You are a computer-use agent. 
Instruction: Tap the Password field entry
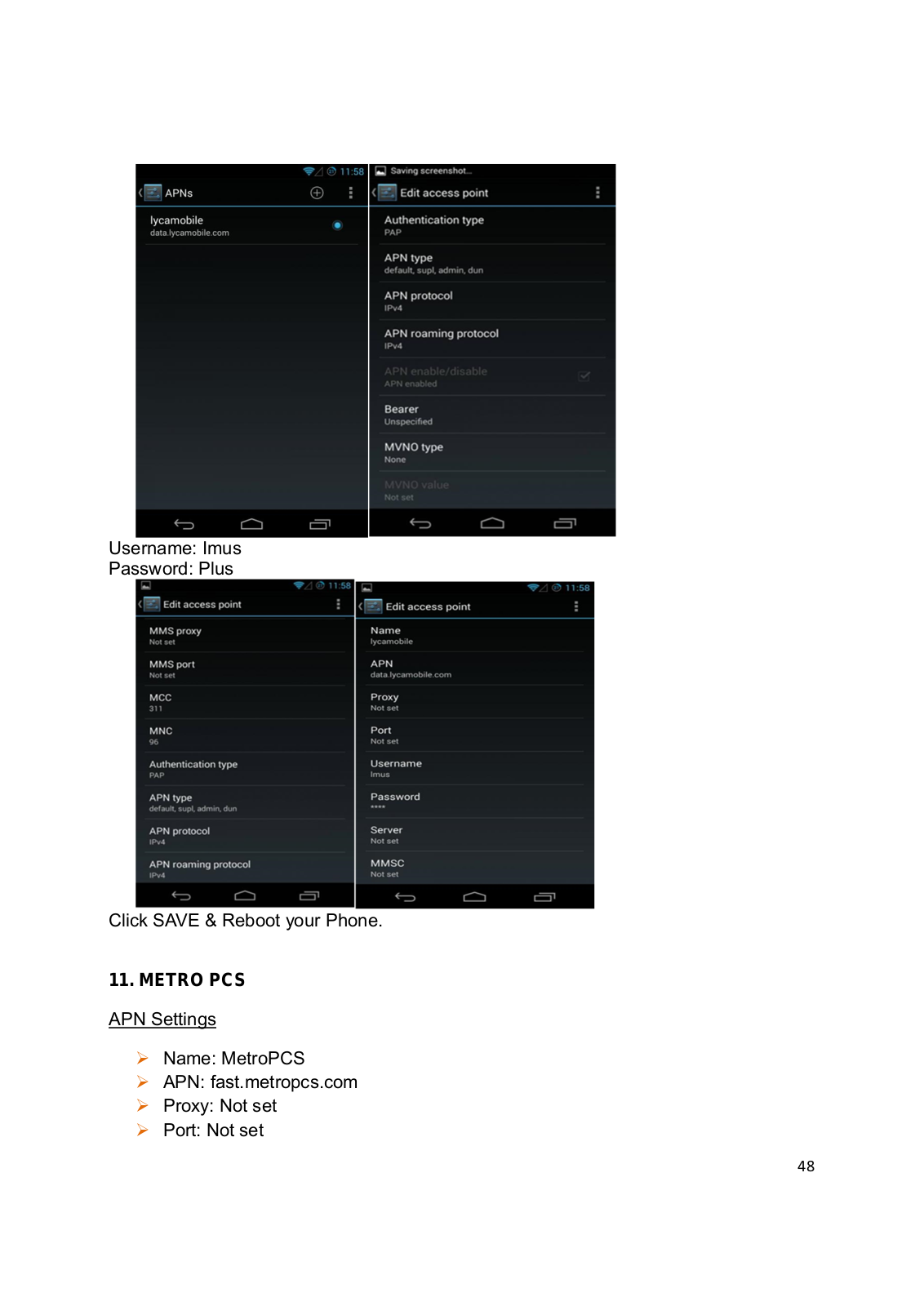[475, 802]
